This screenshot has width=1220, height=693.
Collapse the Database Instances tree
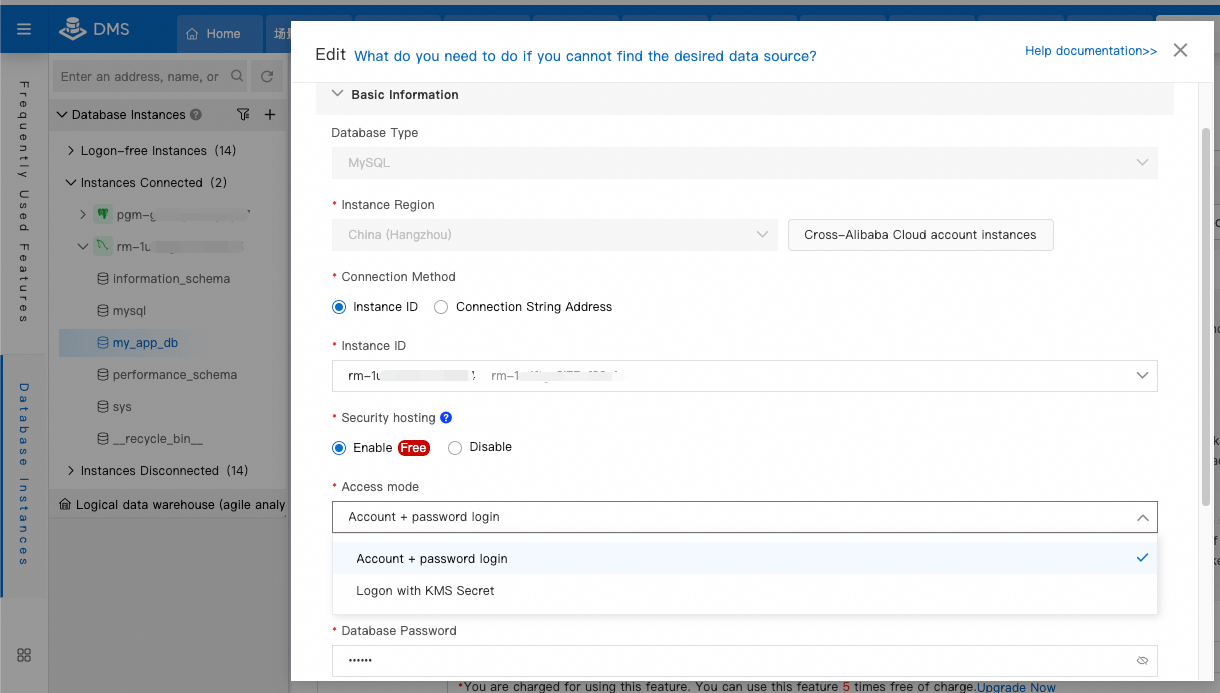click(62, 115)
